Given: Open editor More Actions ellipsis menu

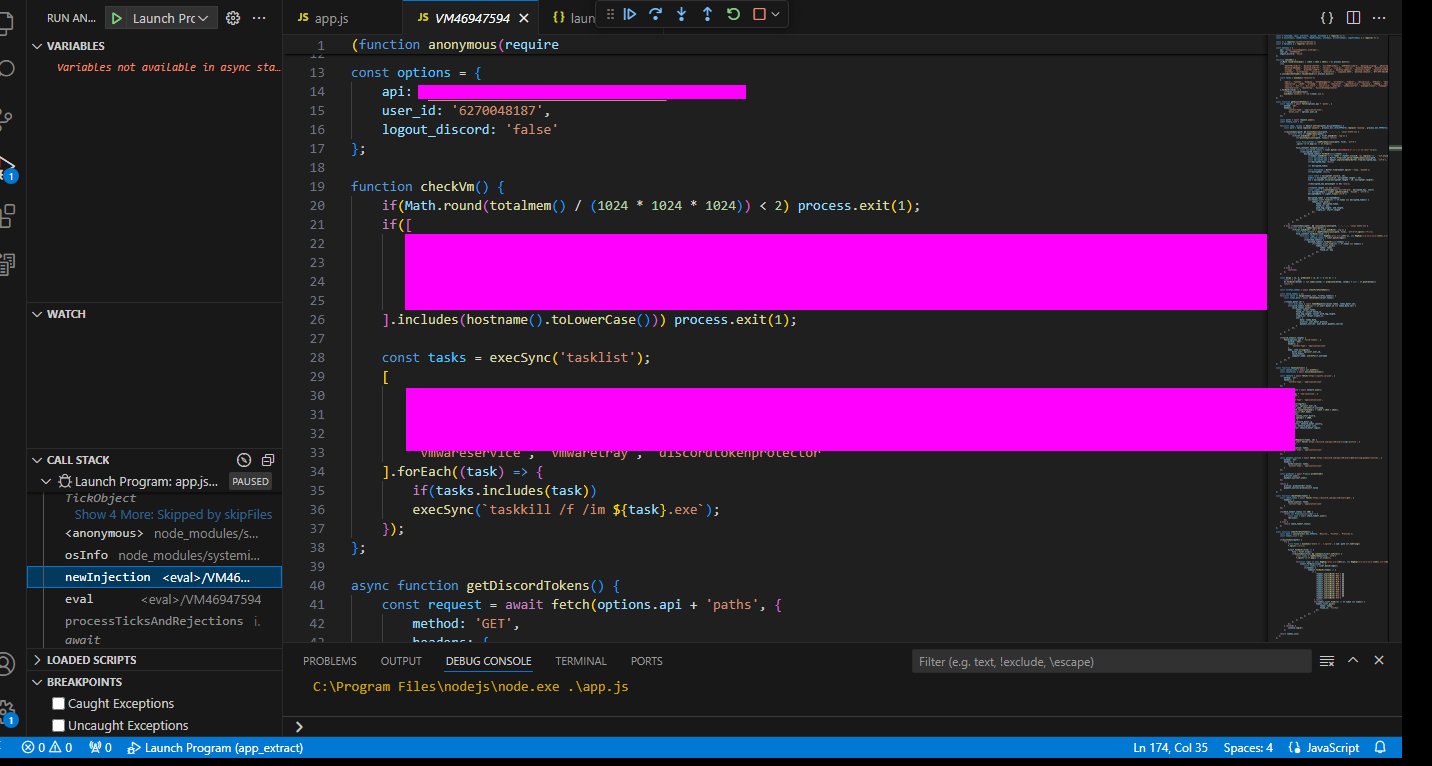Looking at the screenshot, I should [1379, 18].
